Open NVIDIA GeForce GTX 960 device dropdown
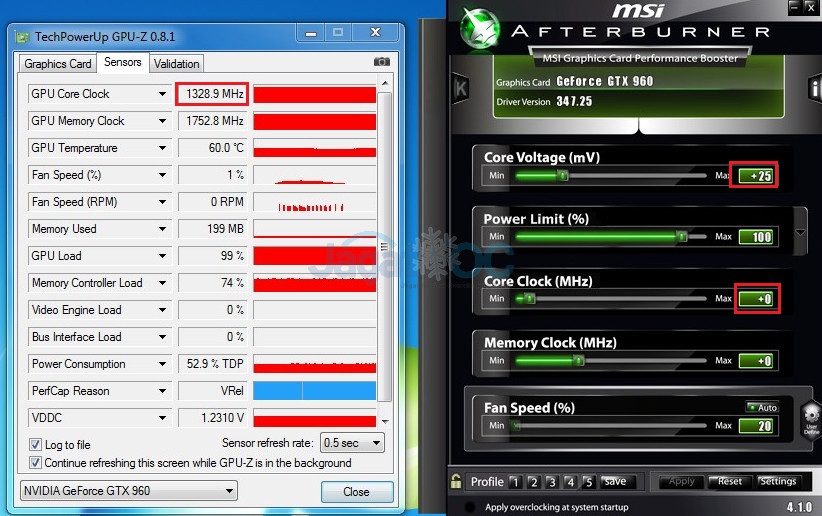This screenshot has width=822, height=516. pyautogui.click(x=128, y=491)
